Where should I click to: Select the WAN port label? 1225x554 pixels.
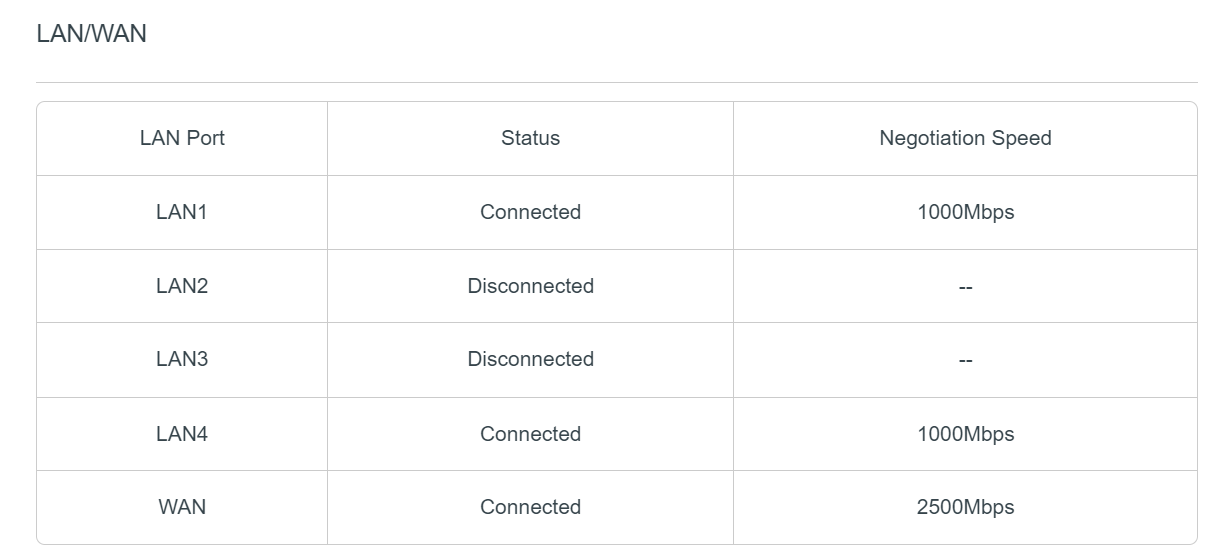click(182, 507)
